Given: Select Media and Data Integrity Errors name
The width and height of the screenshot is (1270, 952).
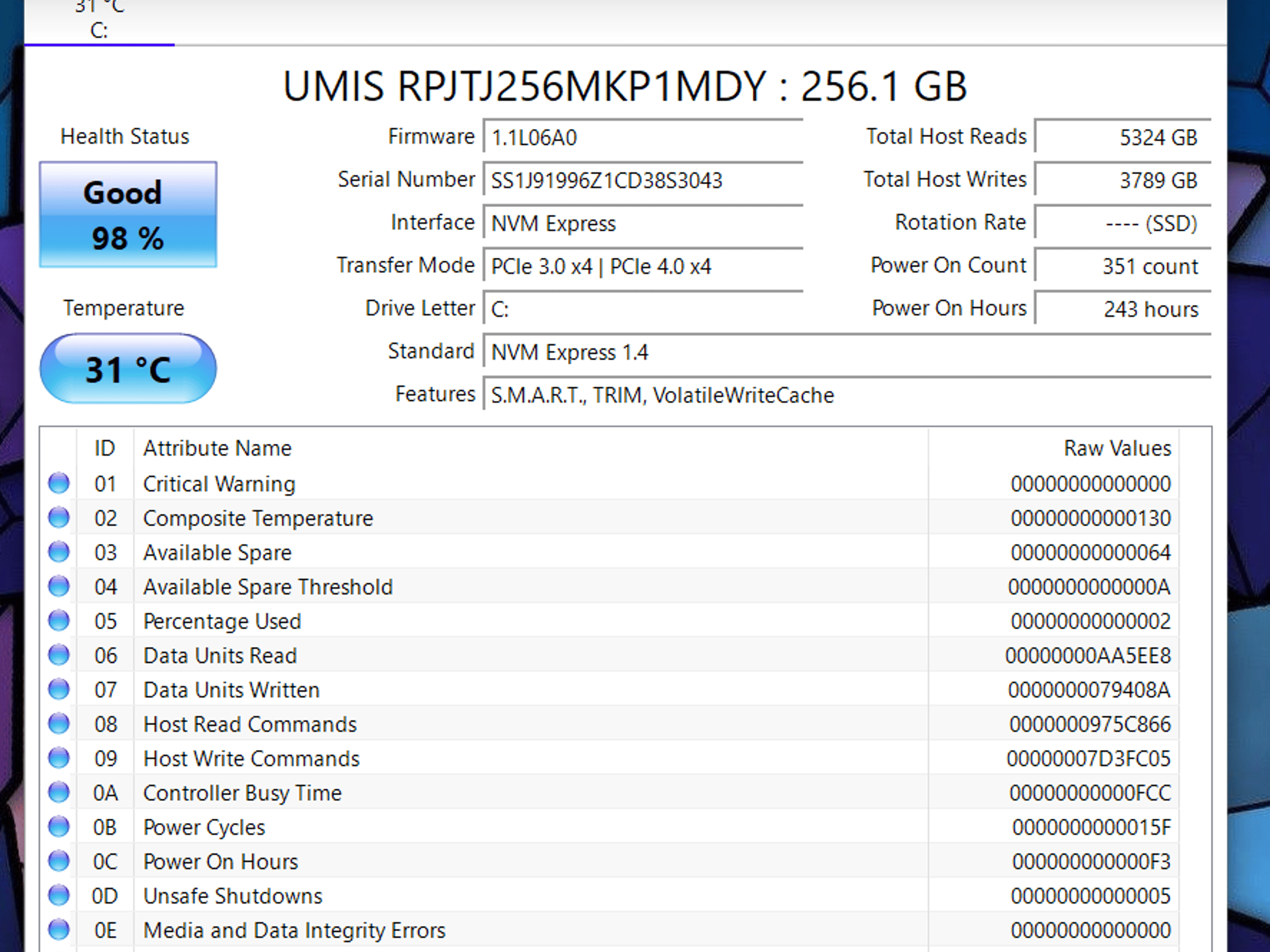Looking at the screenshot, I should (294, 930).
